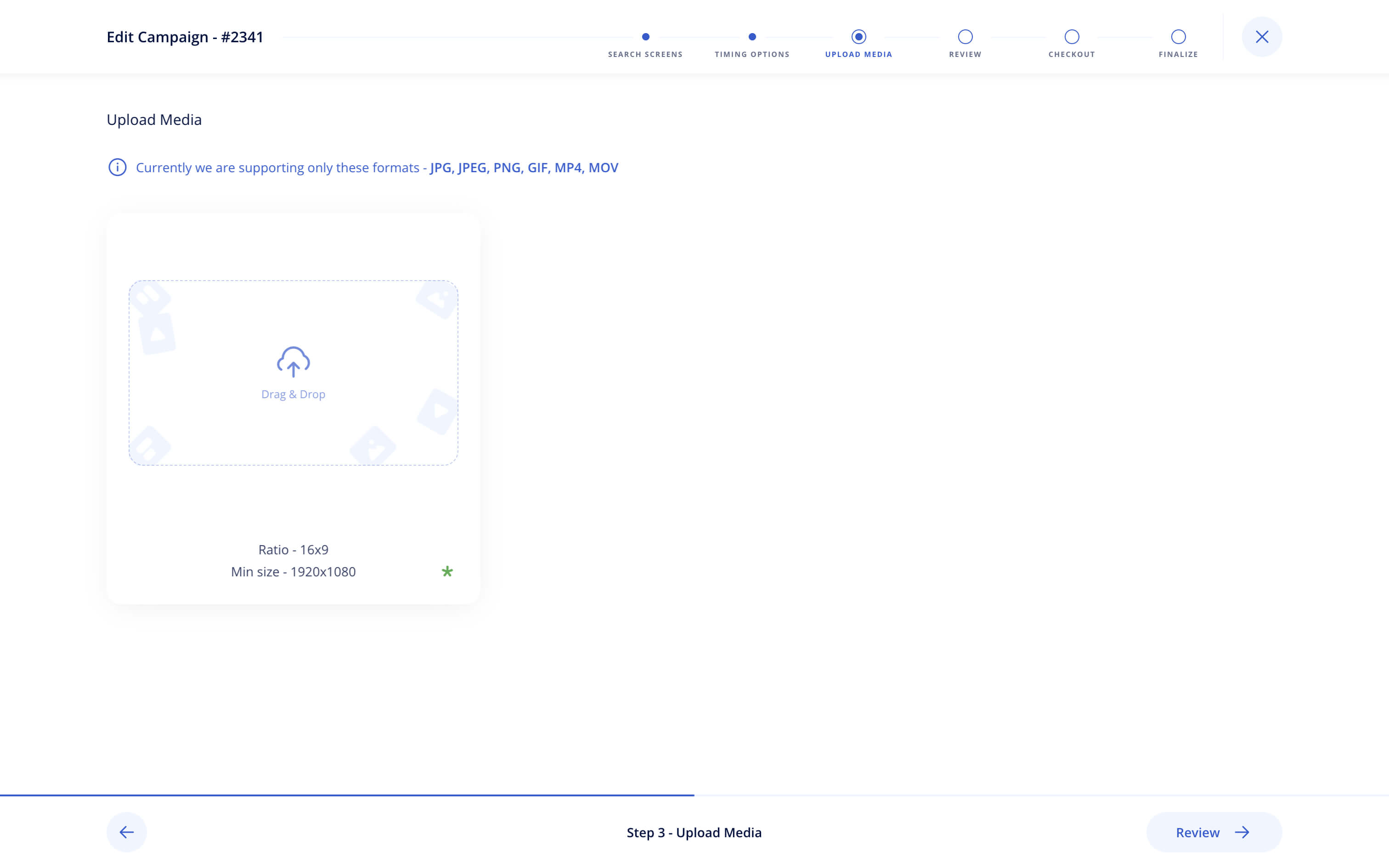The image size is (1389, 868).
Task: Click the cloud upload icon
Action: [x=294, y=361]
